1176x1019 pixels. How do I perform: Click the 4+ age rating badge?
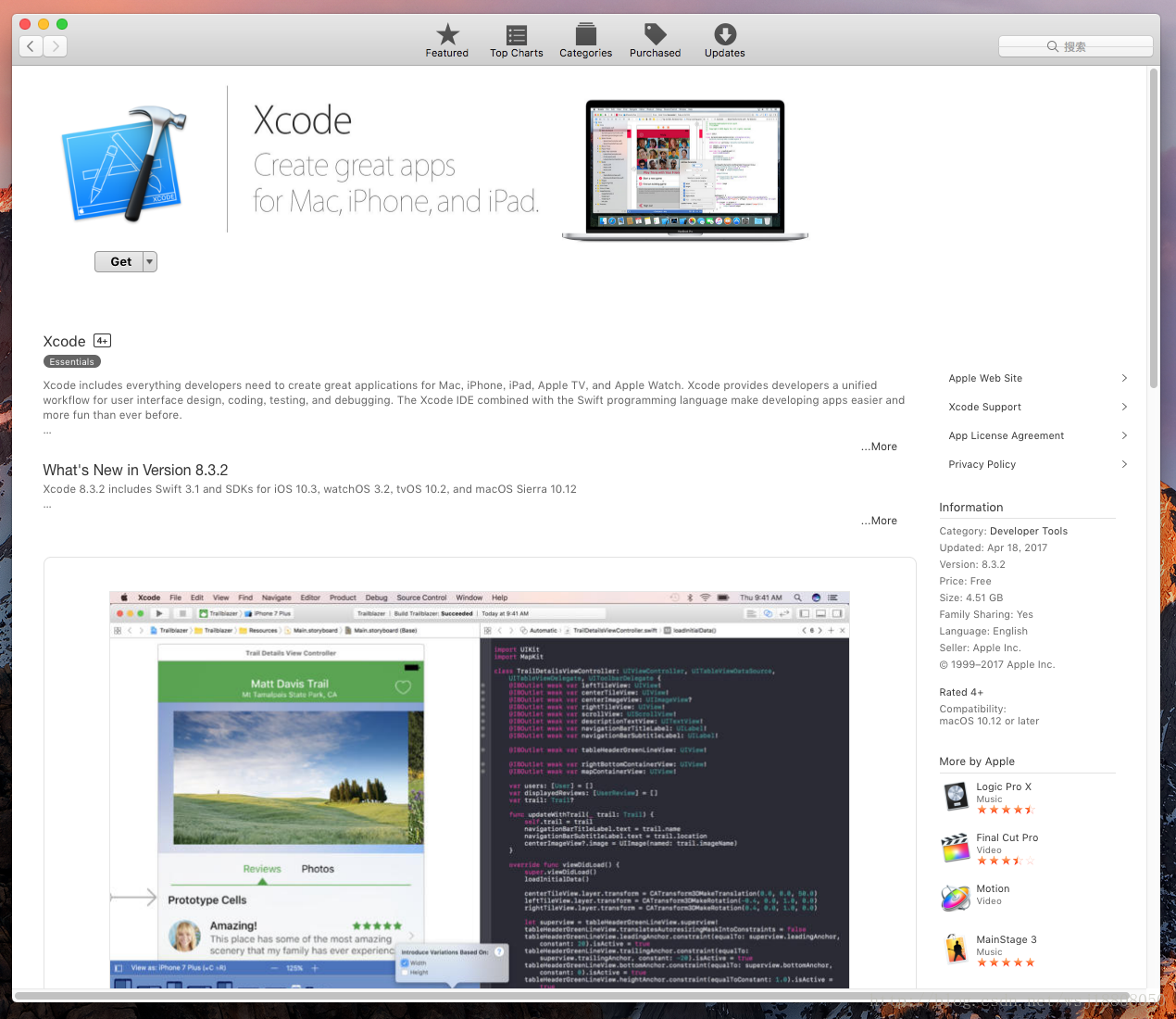tap(102, 341)
